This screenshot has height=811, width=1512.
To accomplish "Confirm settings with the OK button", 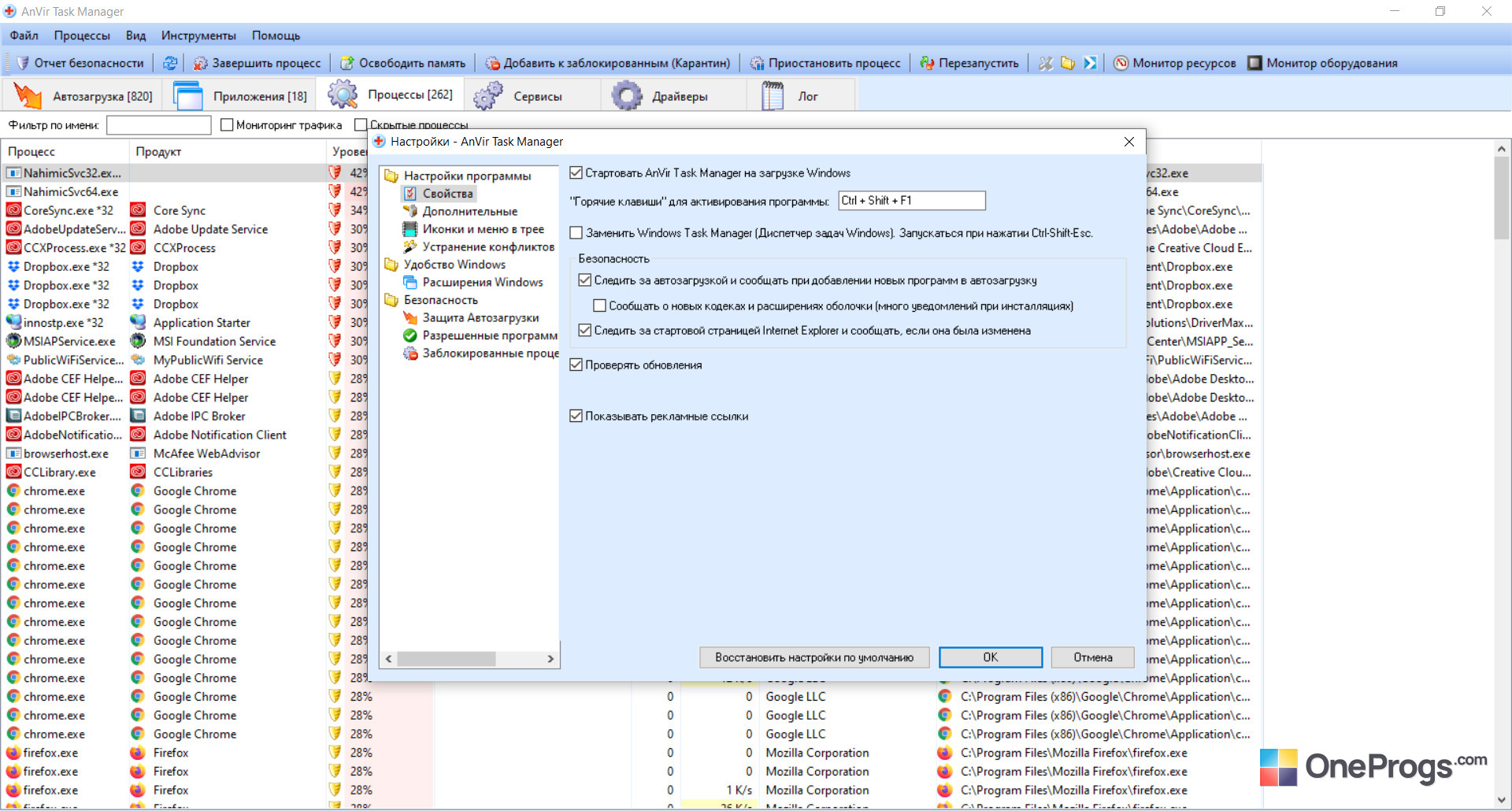I will tap(991, 657).
